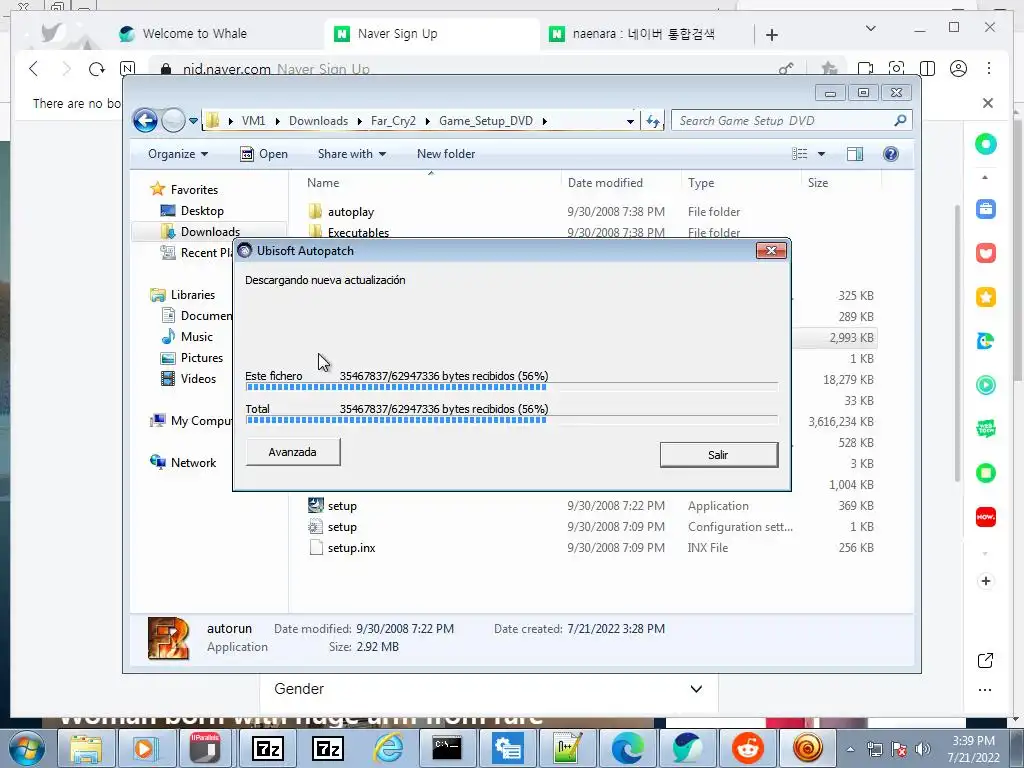The image size is (1024, 768).
Task: Open Favorites in navigation pane
Action: (x=194, y=189)
